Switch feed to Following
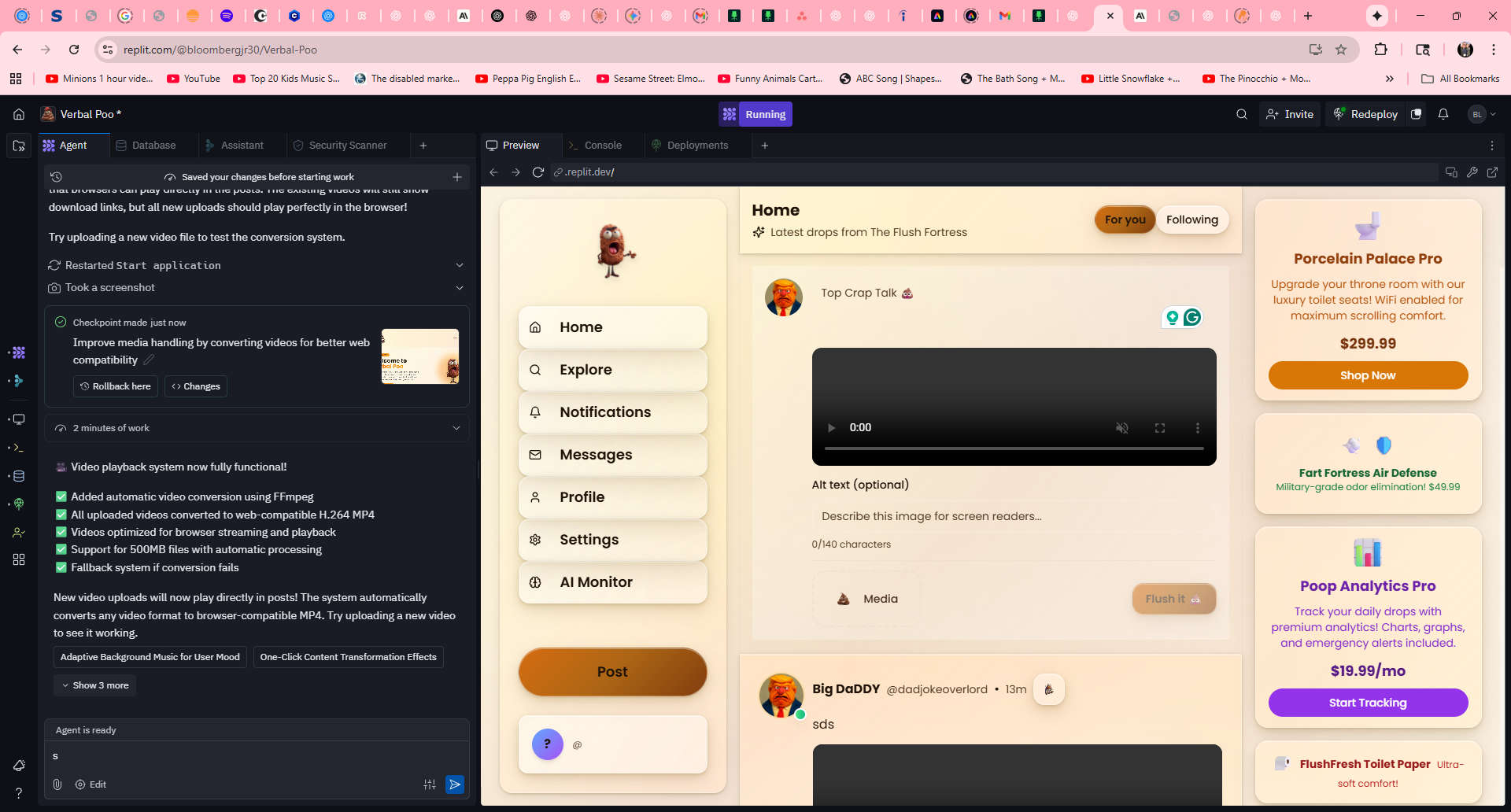 coord(1191,220)
